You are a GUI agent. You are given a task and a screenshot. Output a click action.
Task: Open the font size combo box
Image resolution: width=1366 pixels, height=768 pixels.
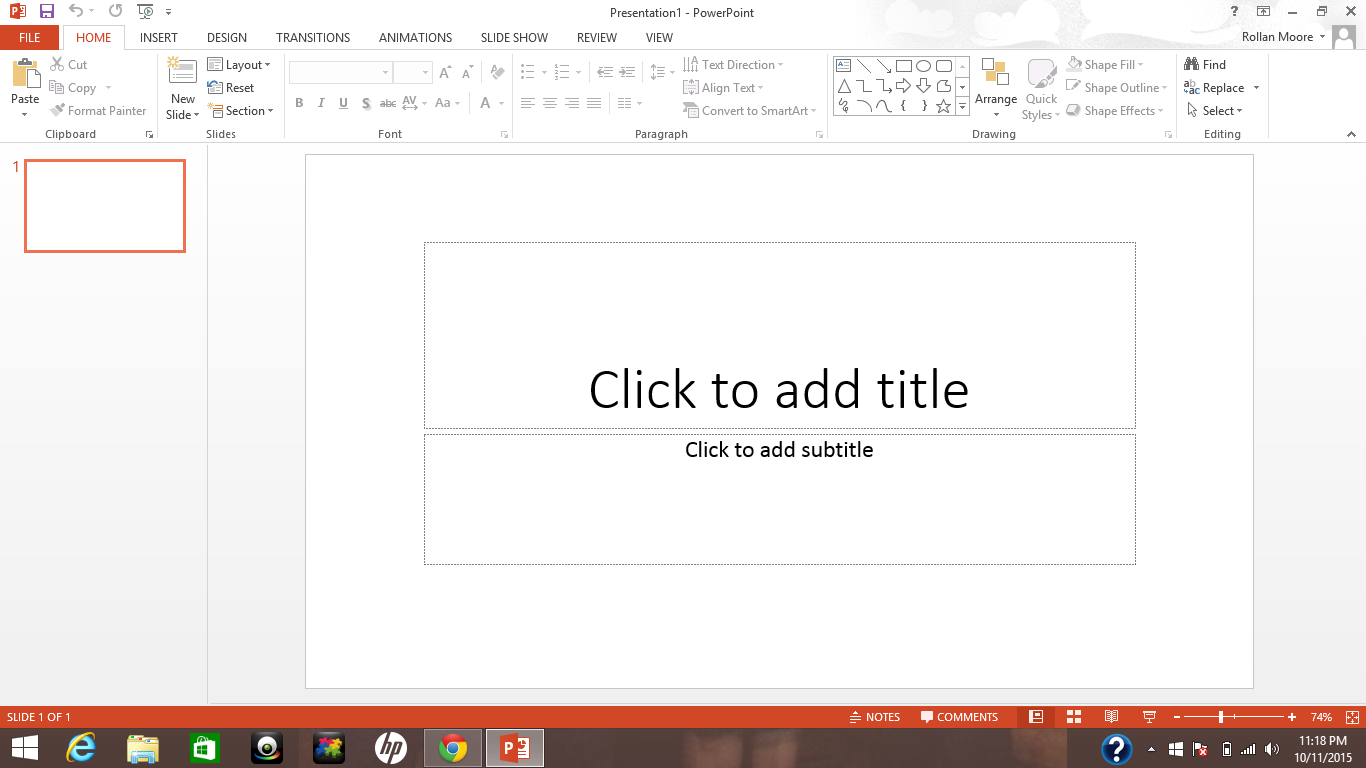coord(412,73)
